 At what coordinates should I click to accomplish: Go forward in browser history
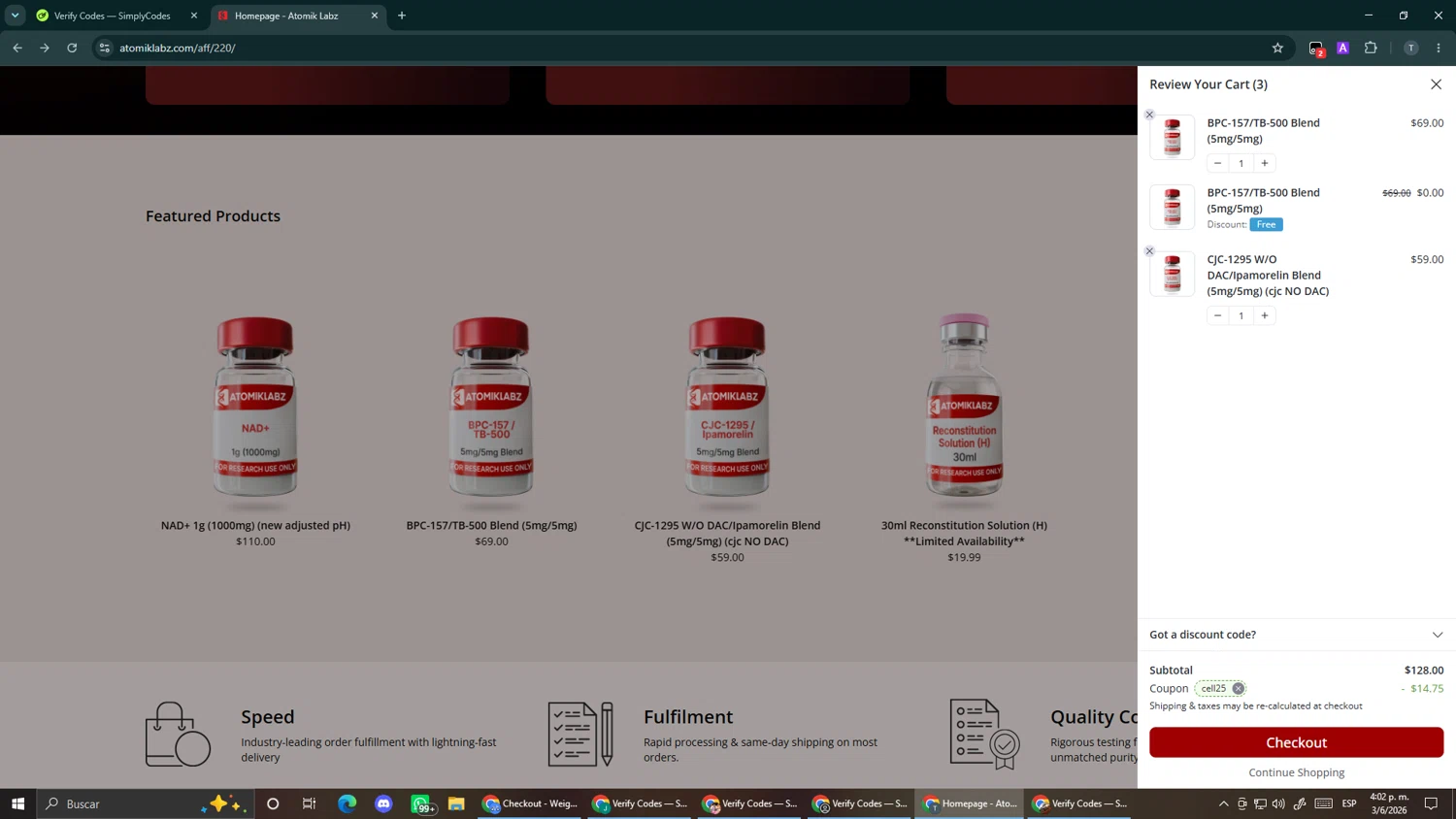(45, 48)
